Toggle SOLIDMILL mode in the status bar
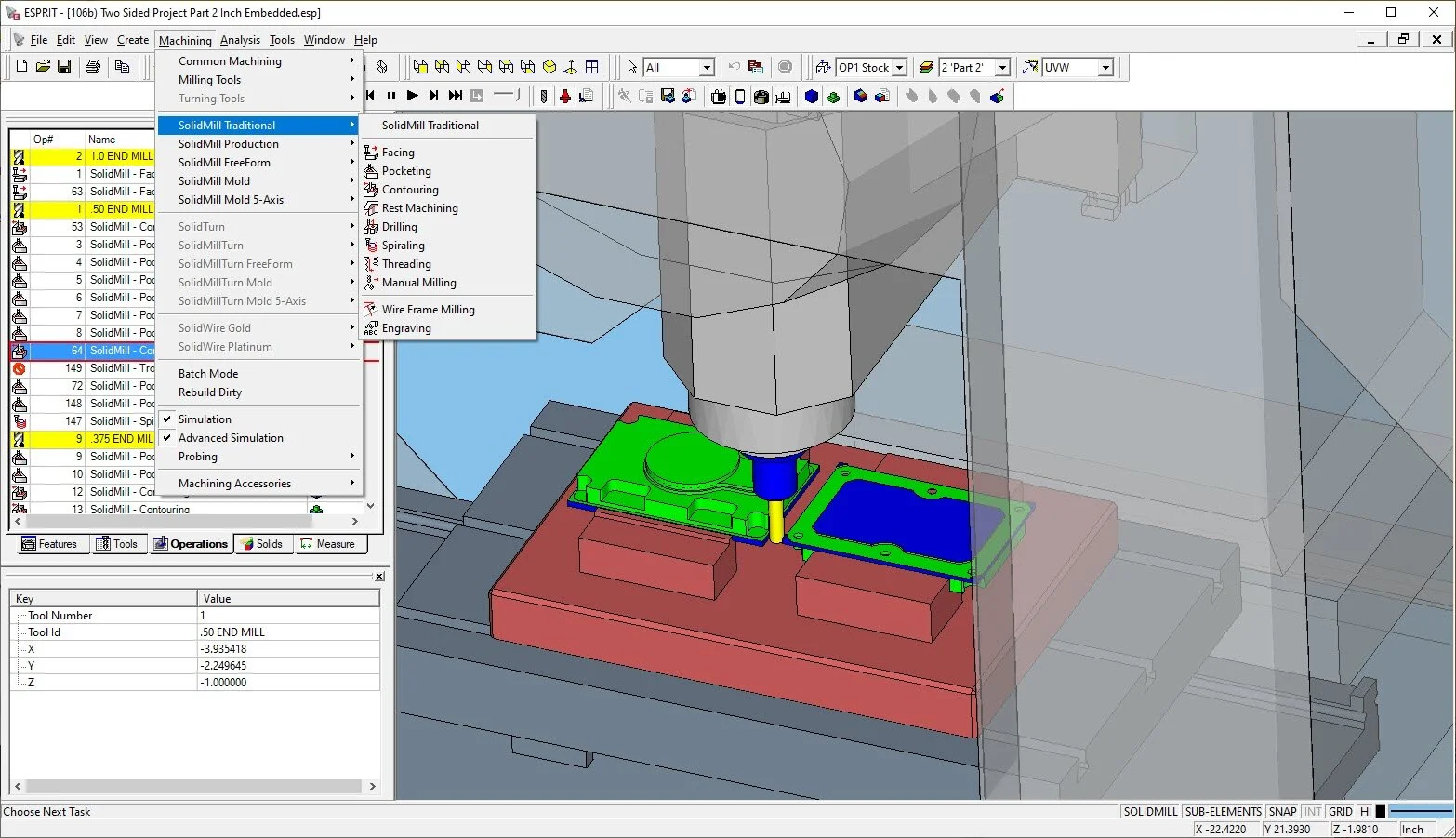The height and width of the screenshot is (838, 1456). pyautogui.click(x=1150, y=812)
